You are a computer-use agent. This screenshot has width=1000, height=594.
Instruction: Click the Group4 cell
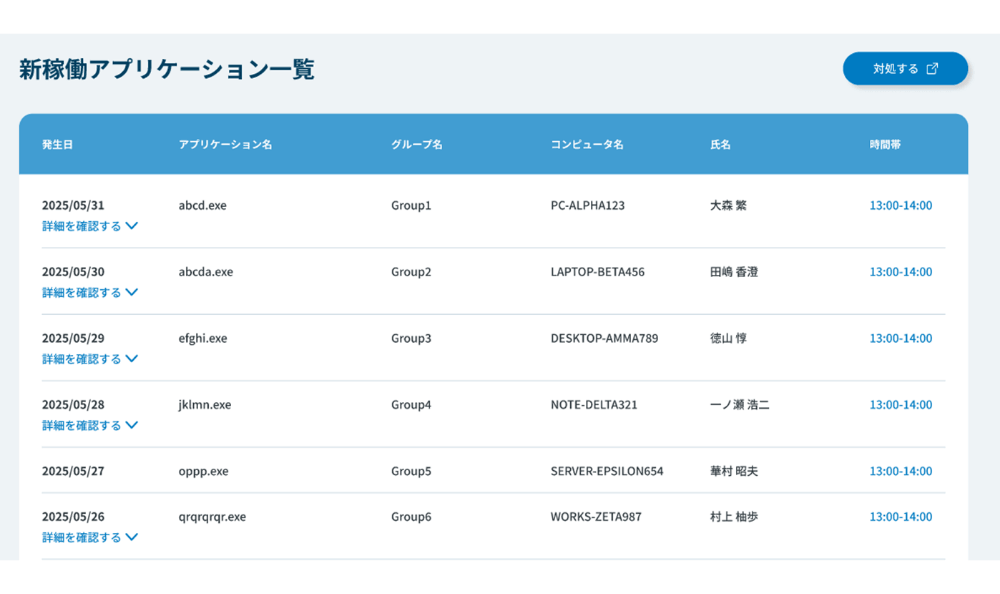411,405
